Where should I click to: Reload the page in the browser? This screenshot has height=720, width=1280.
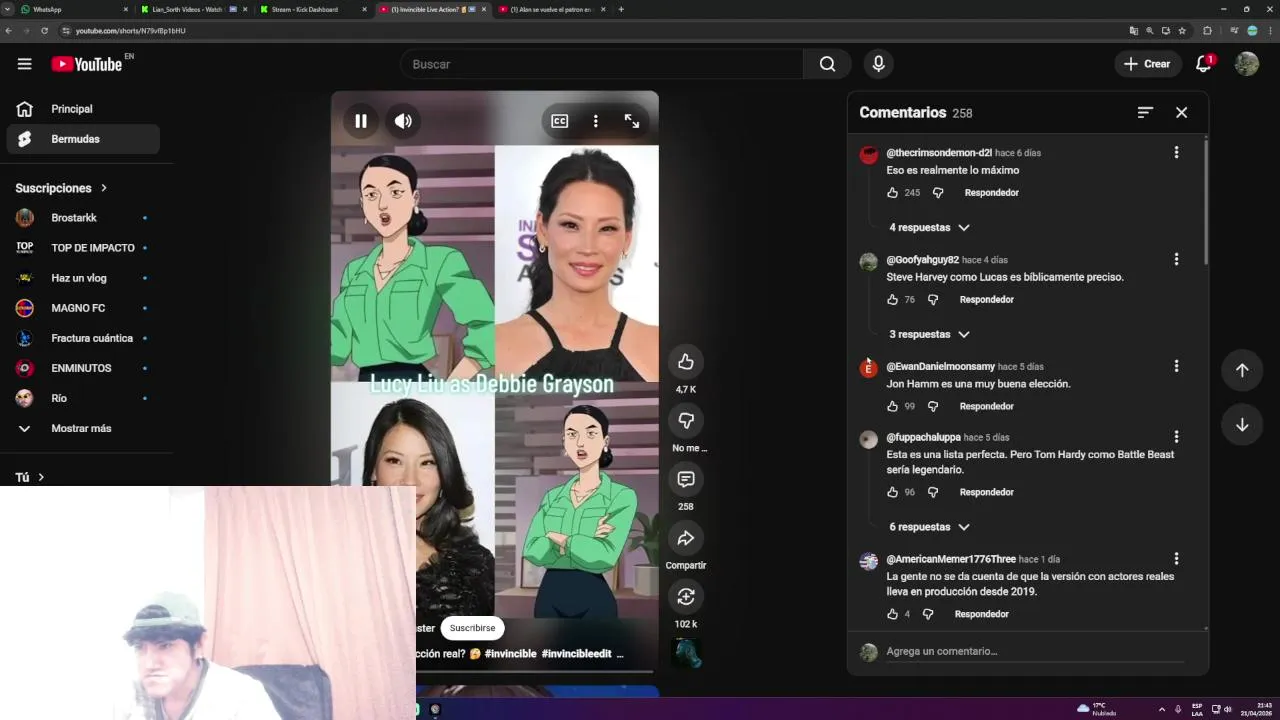pyautogui.click(x=44, y=31)
